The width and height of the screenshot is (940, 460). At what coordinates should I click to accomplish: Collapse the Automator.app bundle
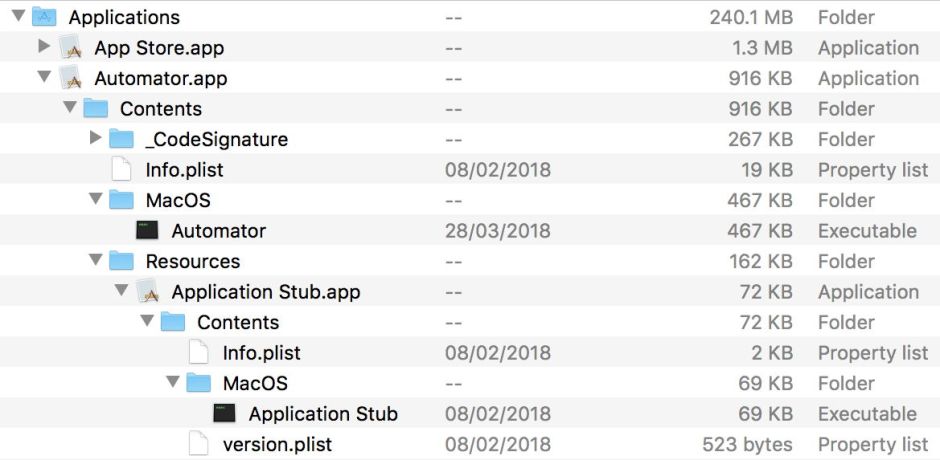point(43,78)
